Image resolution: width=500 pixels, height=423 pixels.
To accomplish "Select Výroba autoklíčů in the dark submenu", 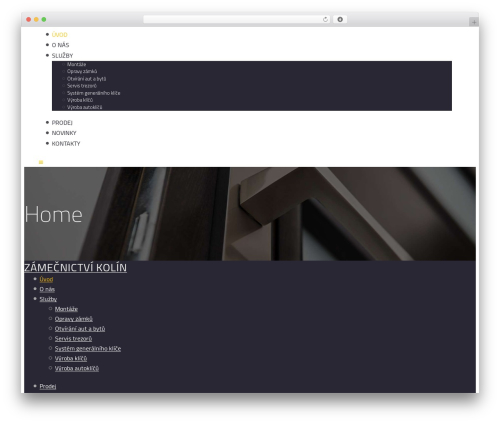I will (85, 107).
